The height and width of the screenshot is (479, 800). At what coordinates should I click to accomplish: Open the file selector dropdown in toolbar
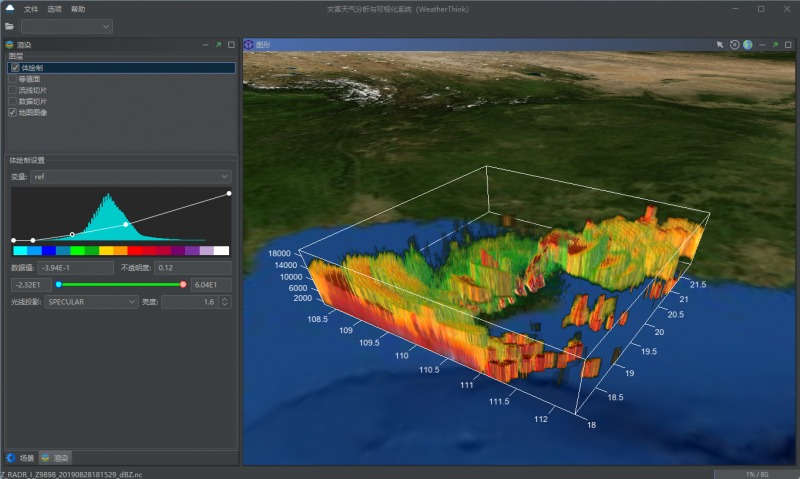point(66,26)
